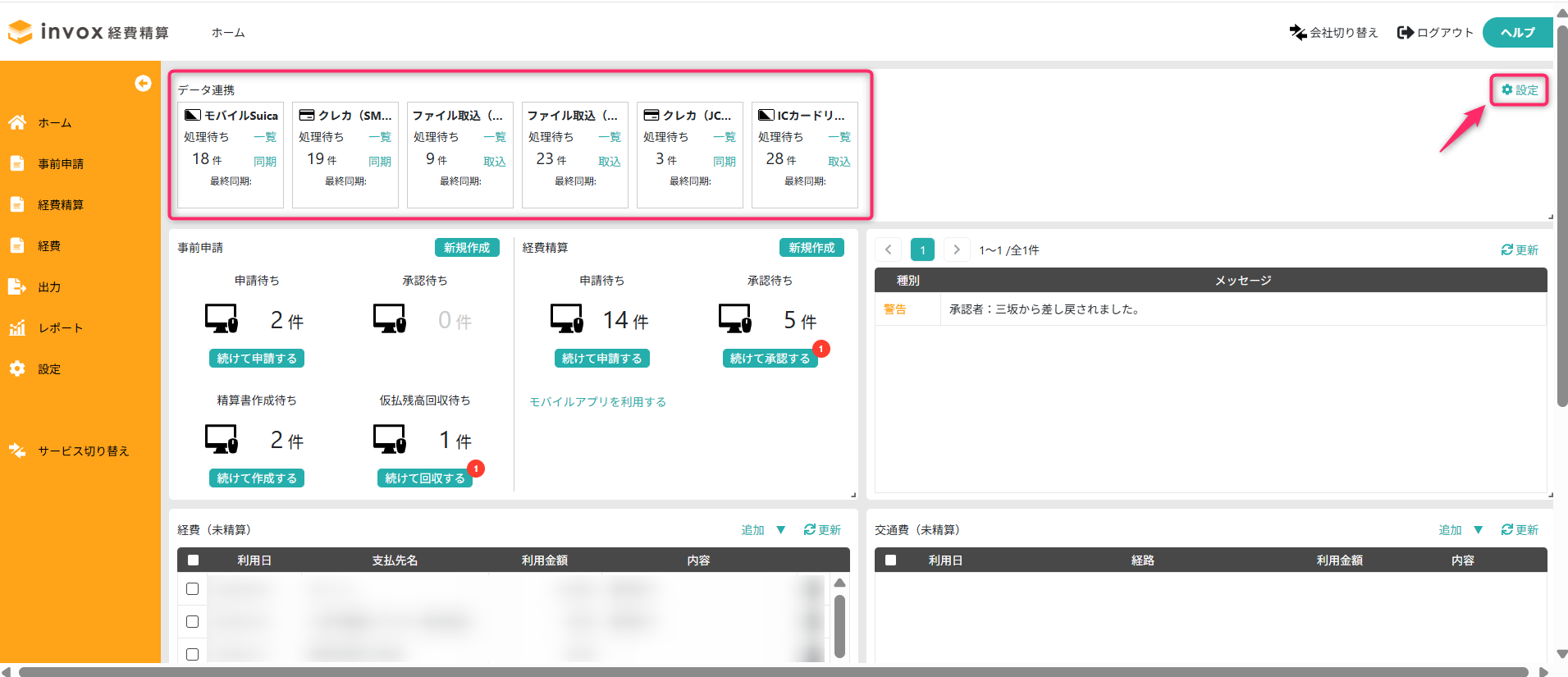Click the モバイルアプリを利用する link
1568x677 pixels.
tap(597, 401)
